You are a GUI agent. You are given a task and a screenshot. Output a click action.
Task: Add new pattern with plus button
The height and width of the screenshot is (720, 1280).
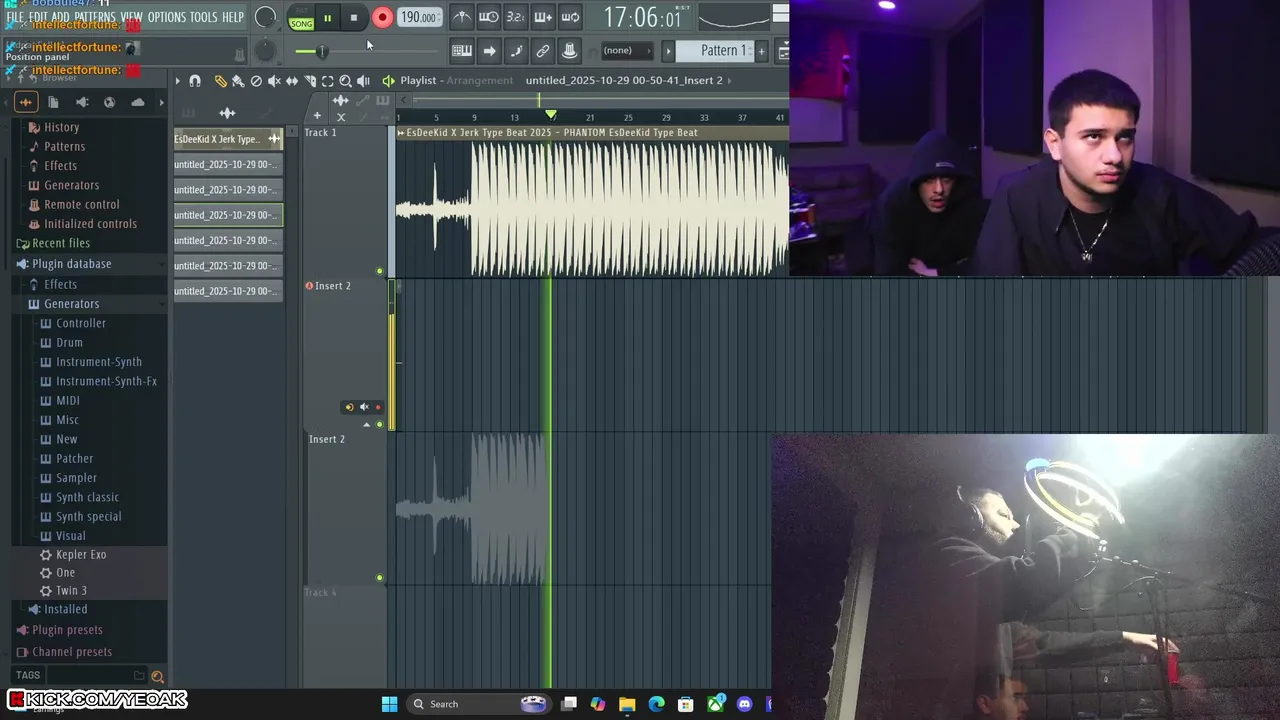click(762, 51)
